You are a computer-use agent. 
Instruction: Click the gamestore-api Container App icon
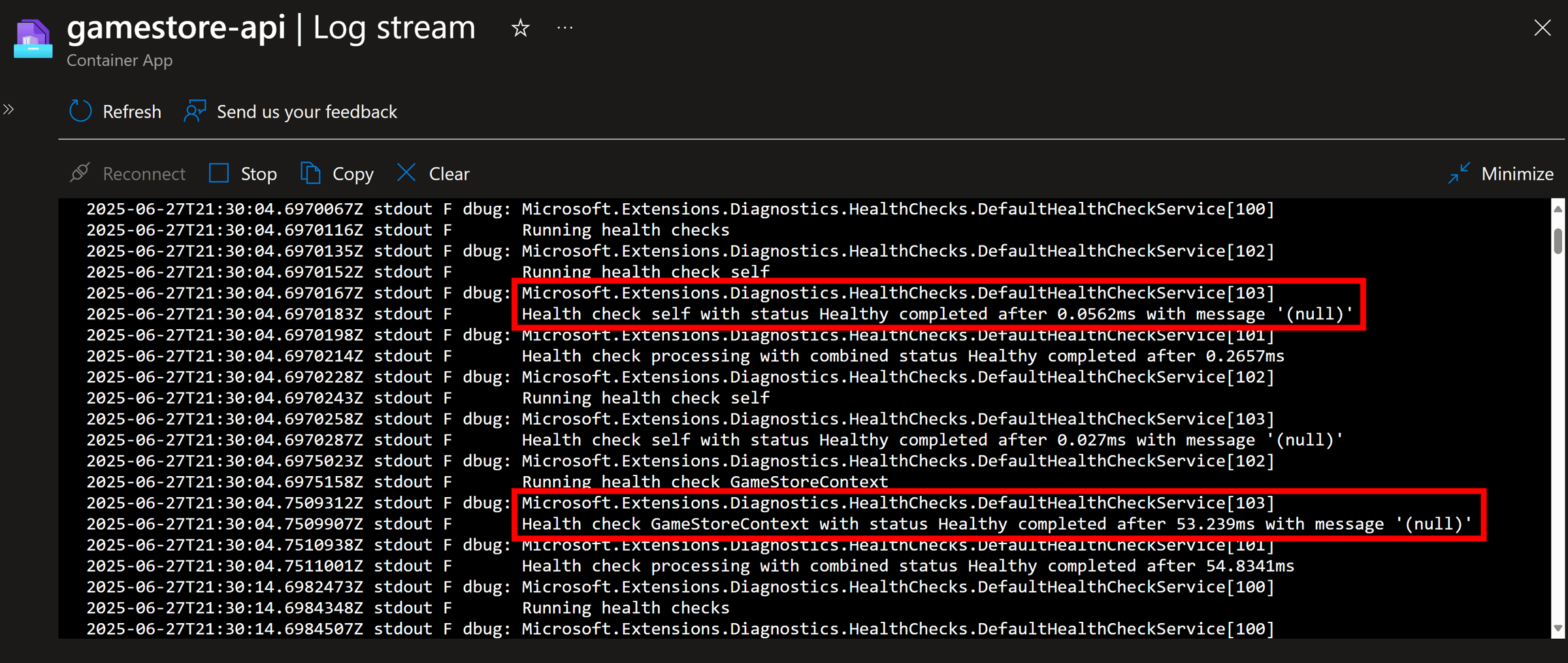(33, 38)
